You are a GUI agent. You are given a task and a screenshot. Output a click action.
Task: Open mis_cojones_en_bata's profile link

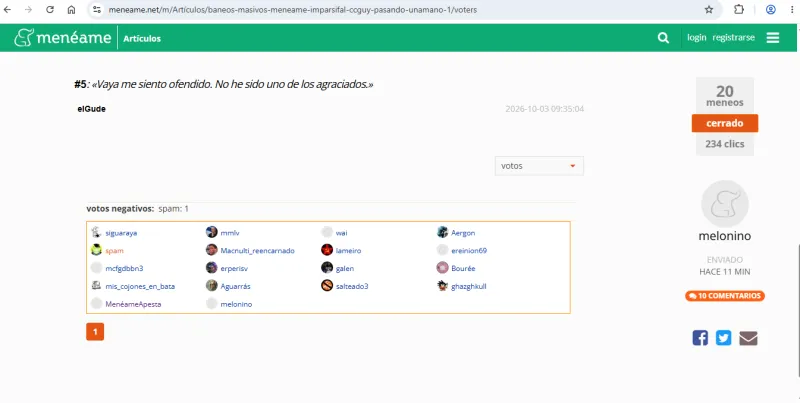pos(140,287)
